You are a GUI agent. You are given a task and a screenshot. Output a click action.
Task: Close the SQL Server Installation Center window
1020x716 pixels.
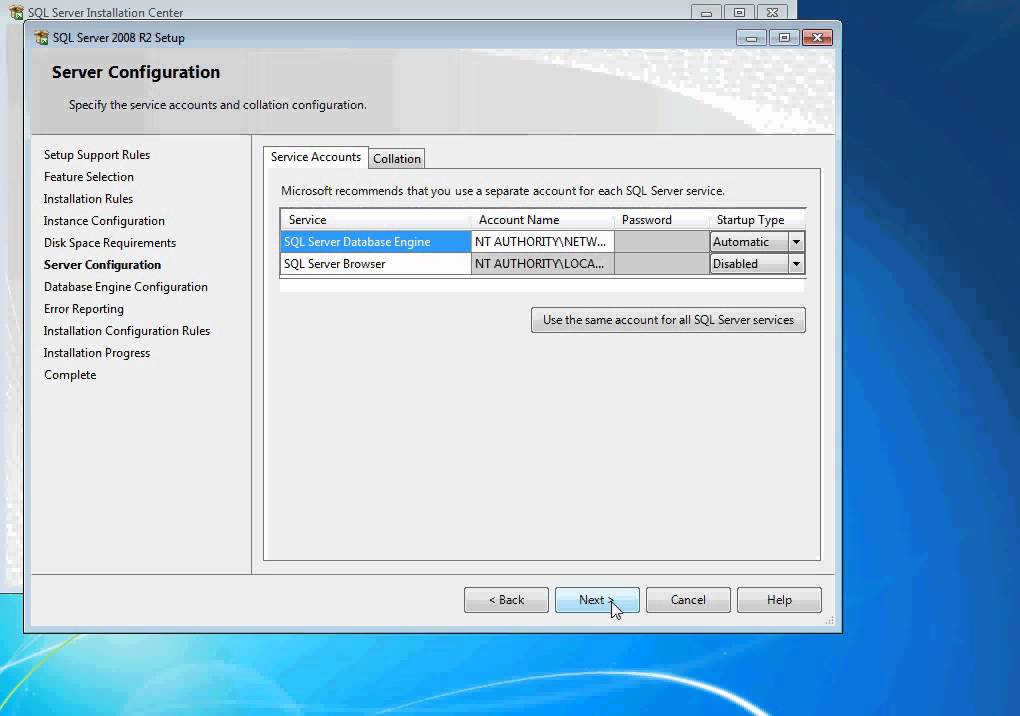pos(772,12)
